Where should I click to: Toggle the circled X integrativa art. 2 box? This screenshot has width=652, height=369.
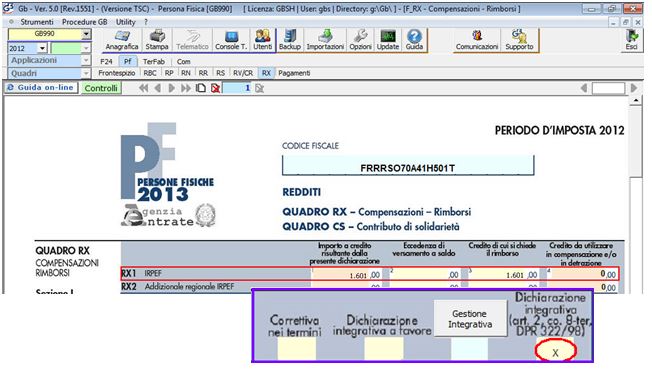coord(555,352)
